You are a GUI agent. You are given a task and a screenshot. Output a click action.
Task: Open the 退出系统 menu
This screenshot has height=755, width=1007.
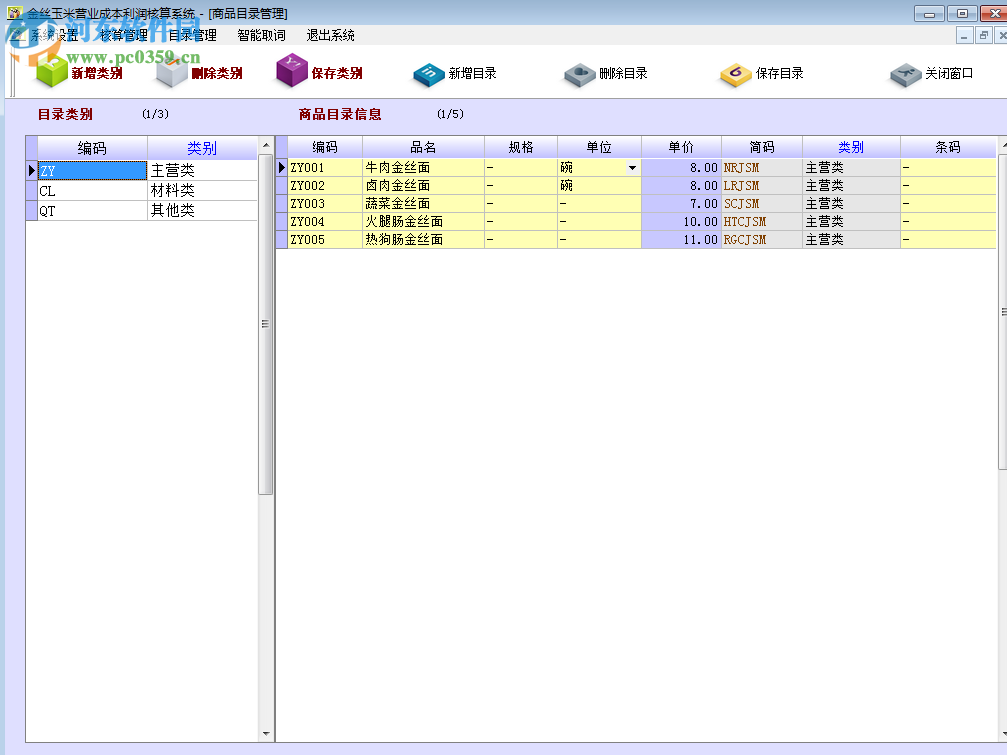tap(330, 35)
